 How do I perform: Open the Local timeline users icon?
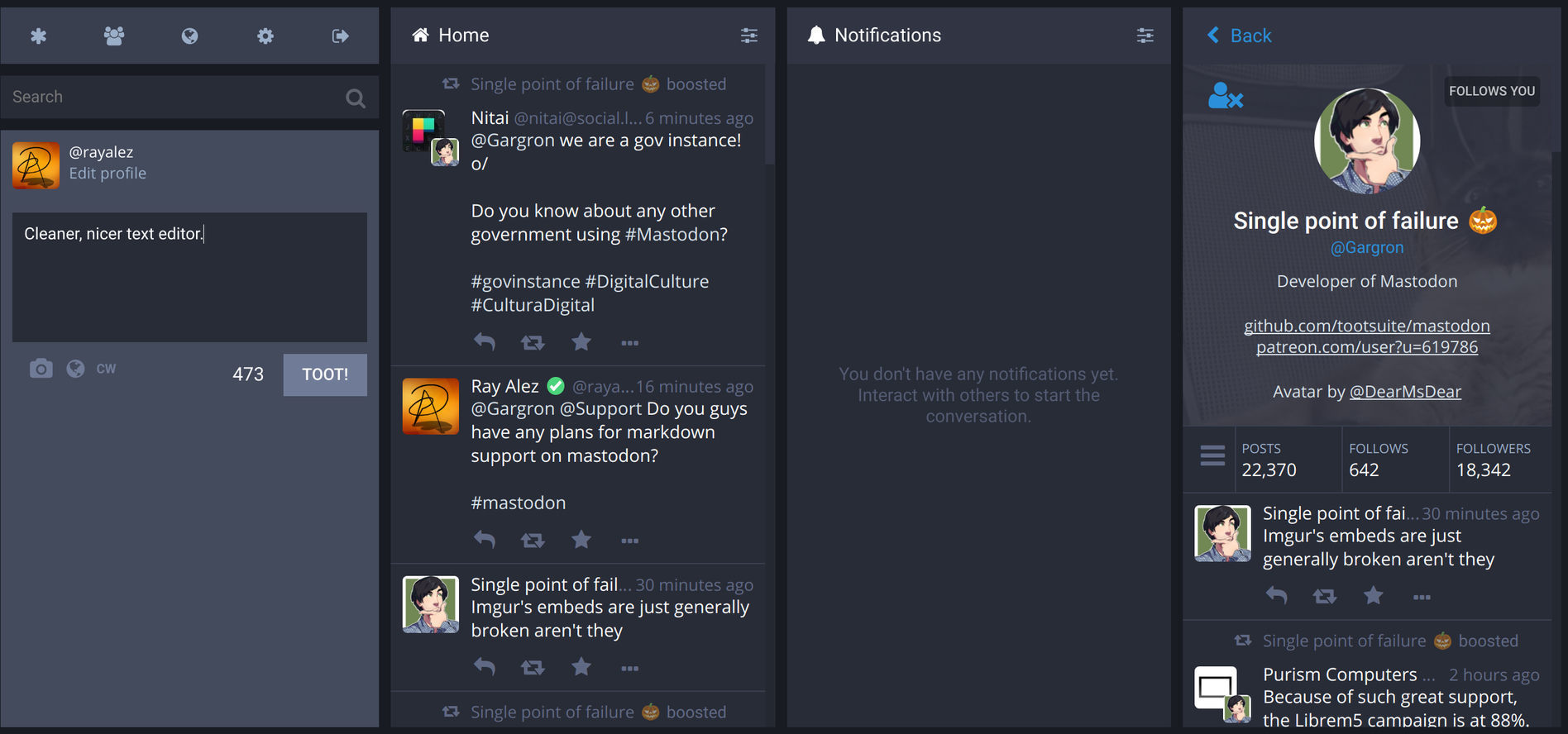(x=114, y=36)
